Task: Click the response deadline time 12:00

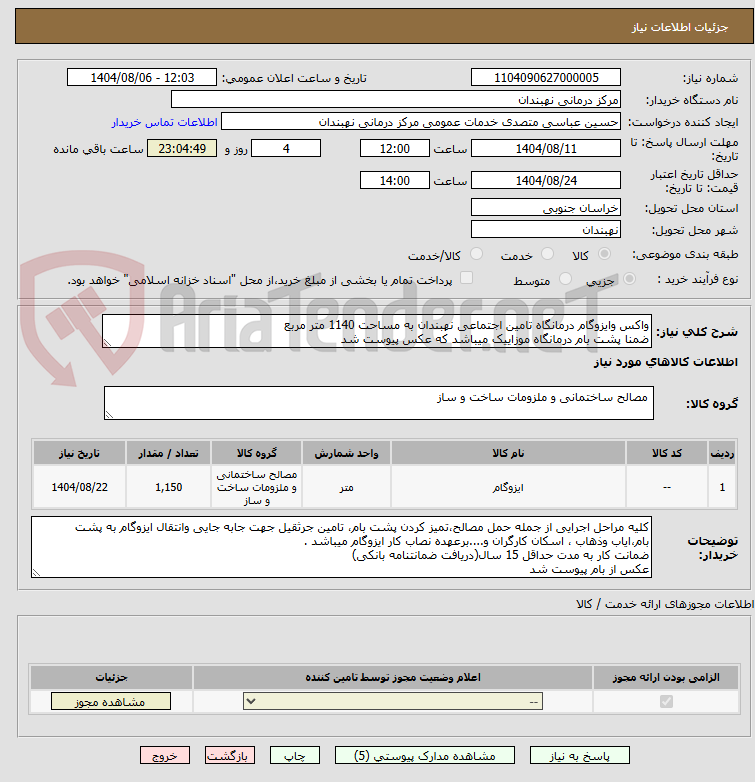Action: (x=395, y=149)
